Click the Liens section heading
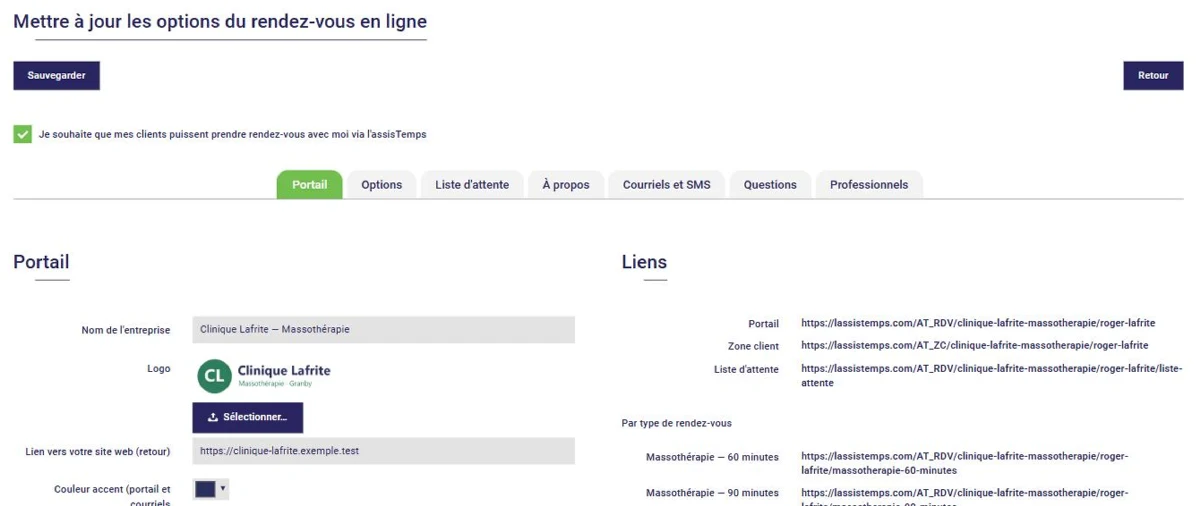Image resolution: width=1200 pixels, height=506 pixels. [x=644, y=262]
